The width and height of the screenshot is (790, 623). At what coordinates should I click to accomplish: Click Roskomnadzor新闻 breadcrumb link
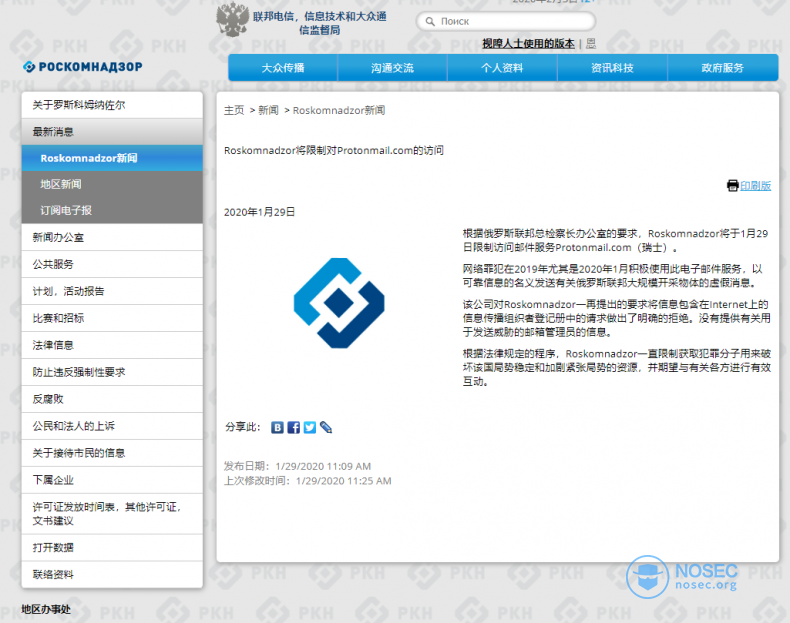coord(339,110)
